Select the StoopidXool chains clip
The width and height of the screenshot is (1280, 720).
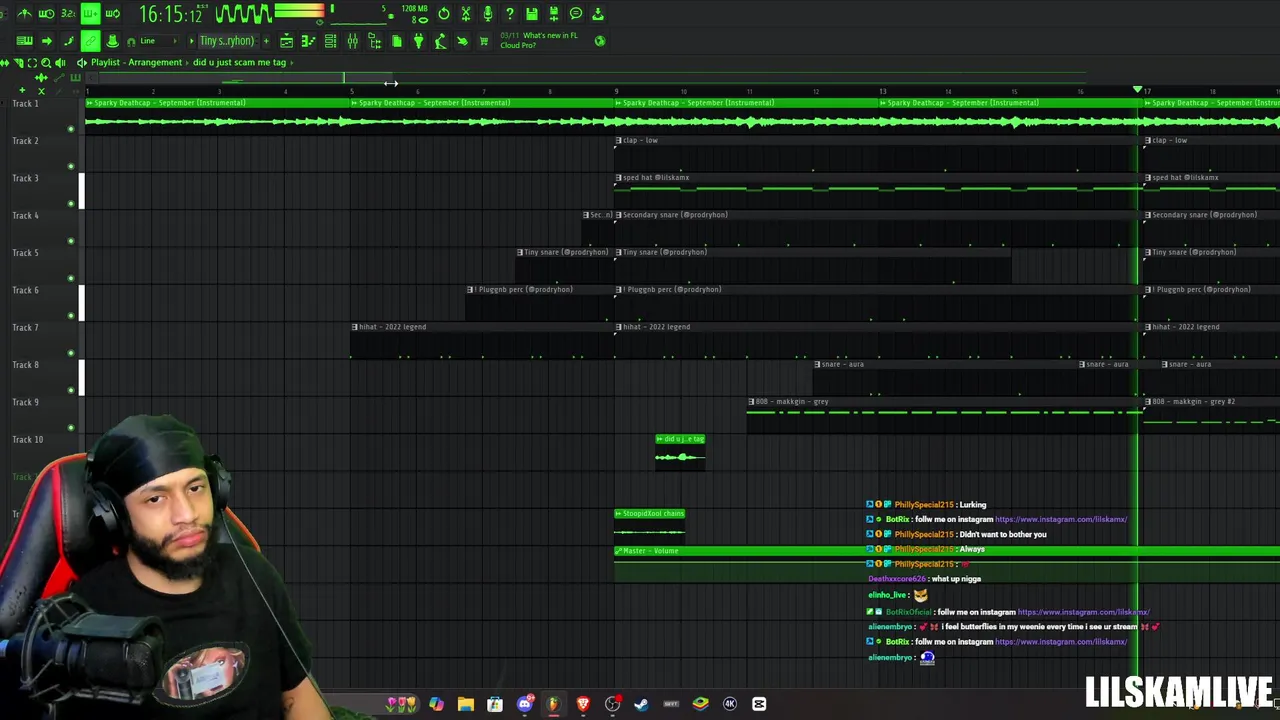tap(649, 526)
